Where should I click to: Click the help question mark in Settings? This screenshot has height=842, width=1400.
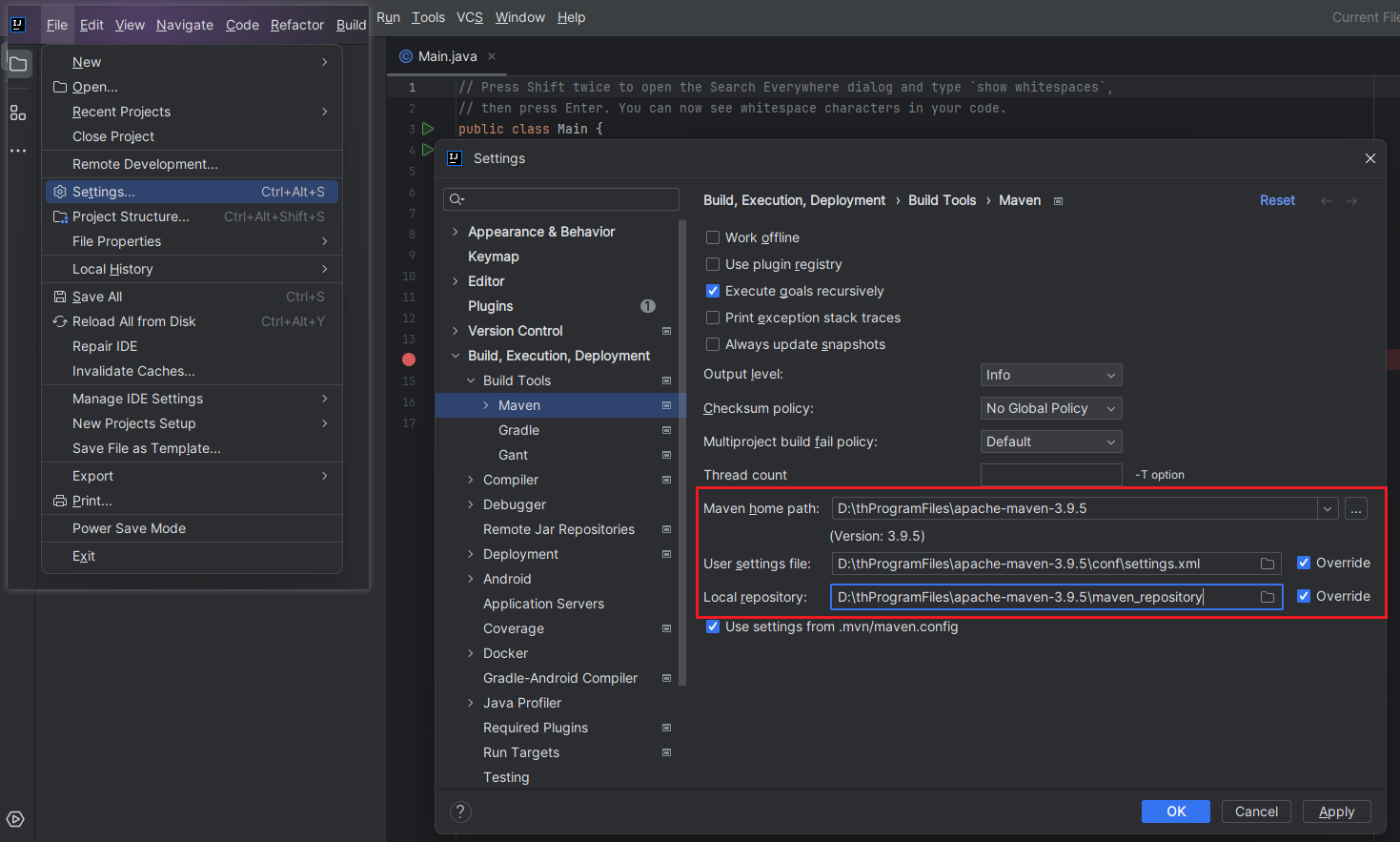coord(460,811)
